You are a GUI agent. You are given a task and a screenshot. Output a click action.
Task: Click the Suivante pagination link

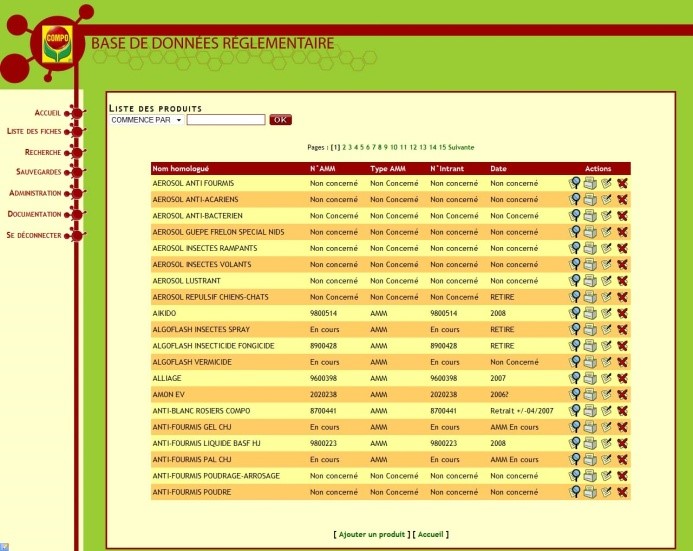tap(461, 147)
